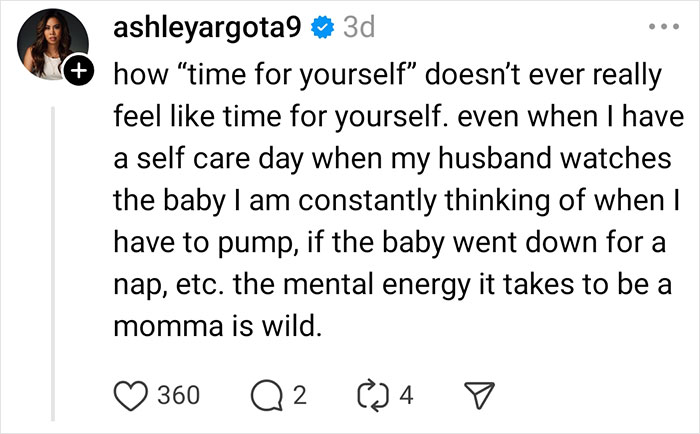
Task: View the 360 likes count
Action: click(179, 395)
